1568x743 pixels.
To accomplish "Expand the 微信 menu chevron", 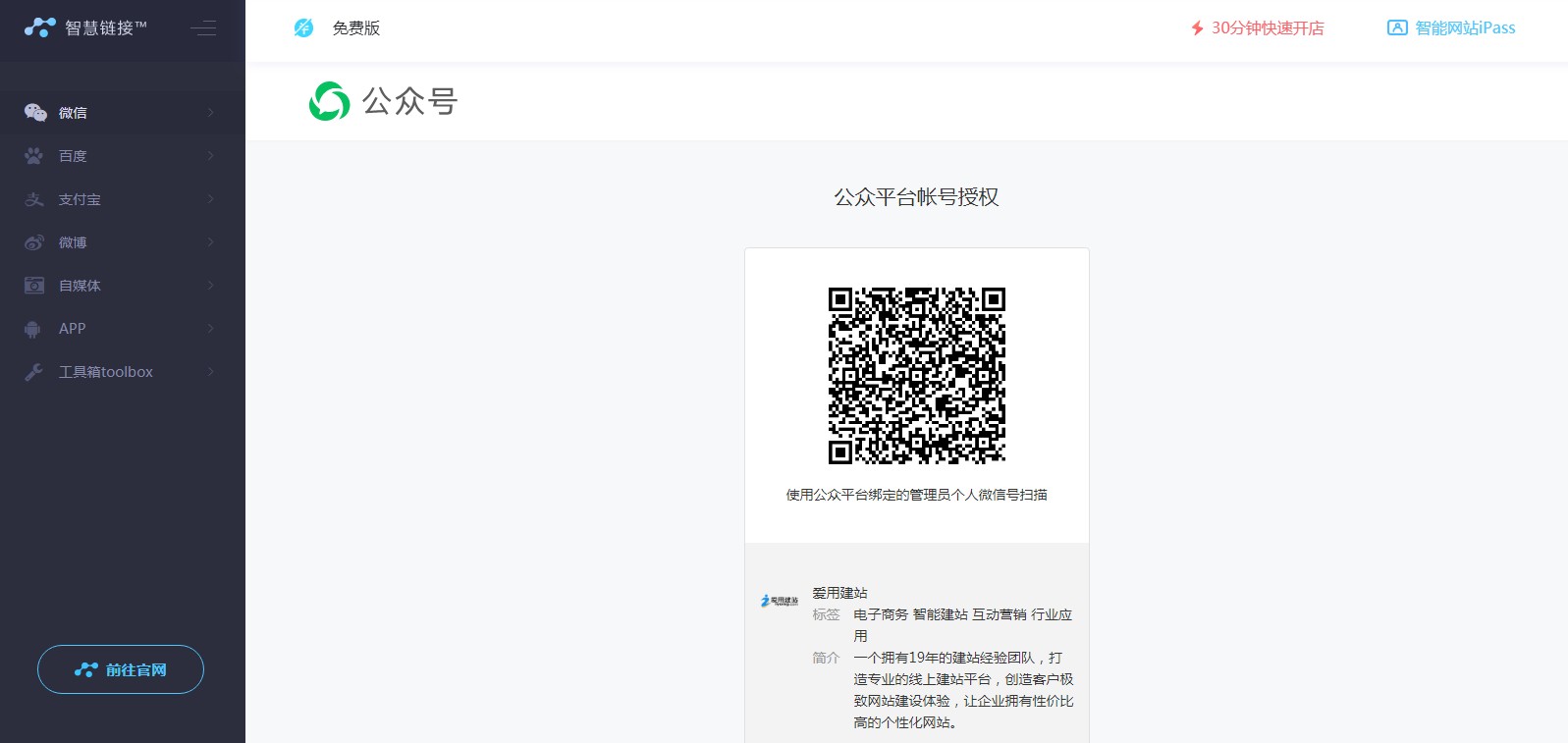I will click(211, 113).
